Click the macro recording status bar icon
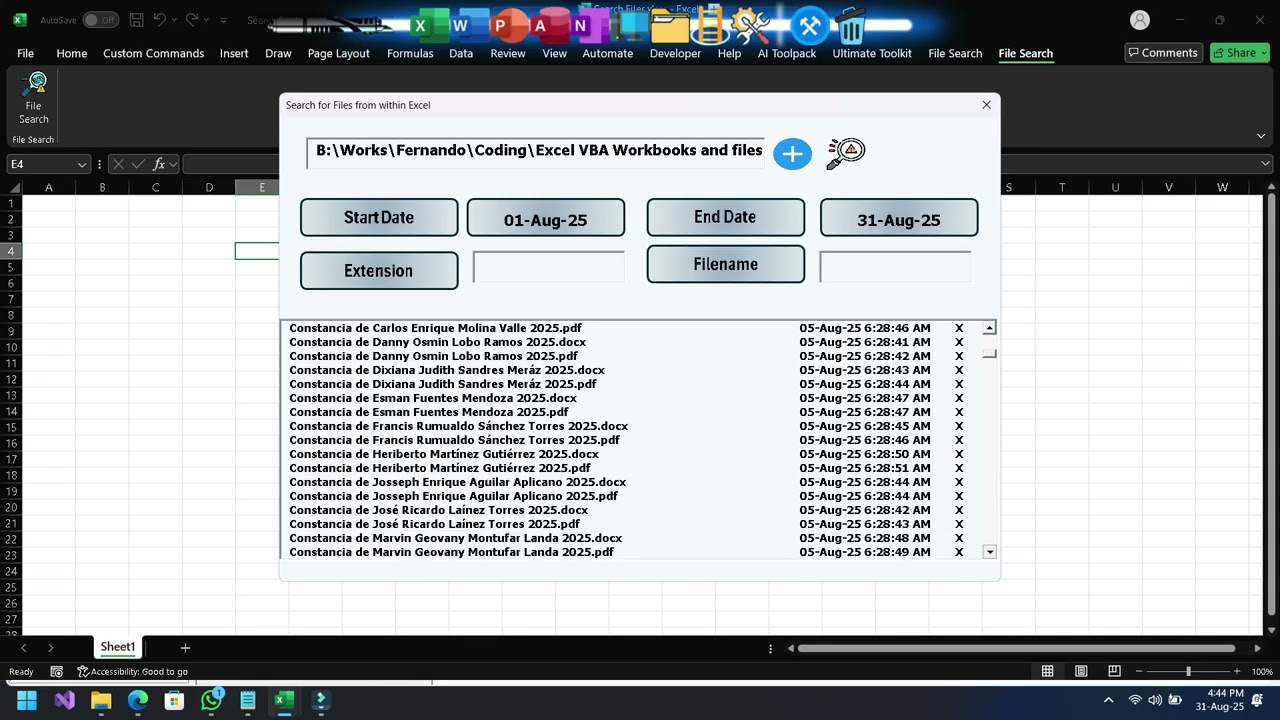This screenshot has width=1280, height=720. pyautogui.click(x=57, y=672)
